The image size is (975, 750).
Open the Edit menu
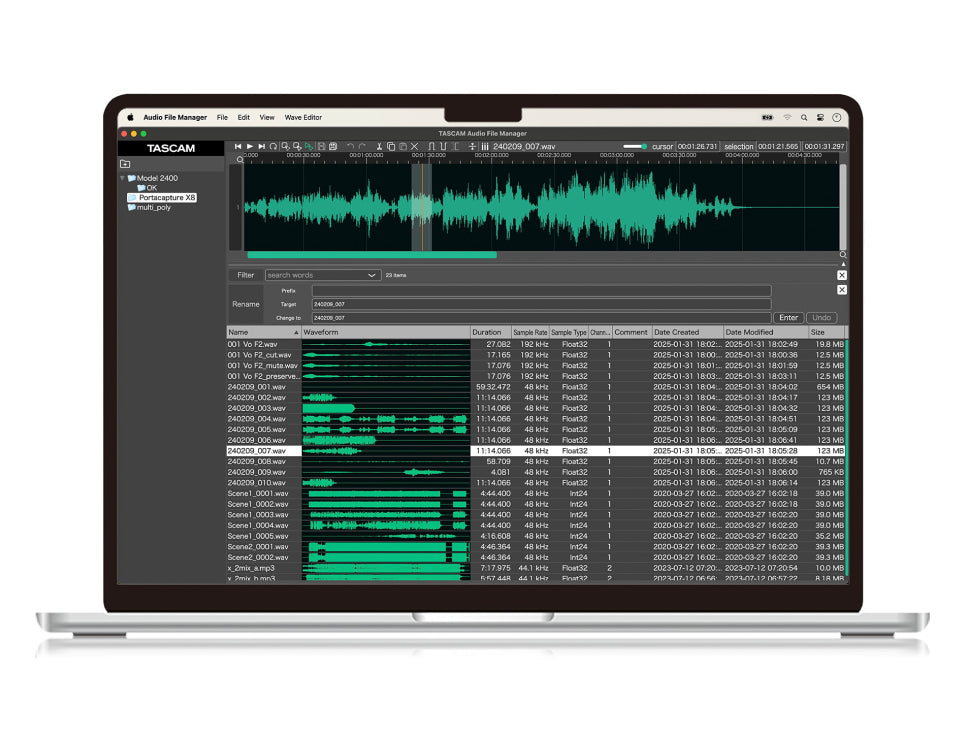[243, 117]
